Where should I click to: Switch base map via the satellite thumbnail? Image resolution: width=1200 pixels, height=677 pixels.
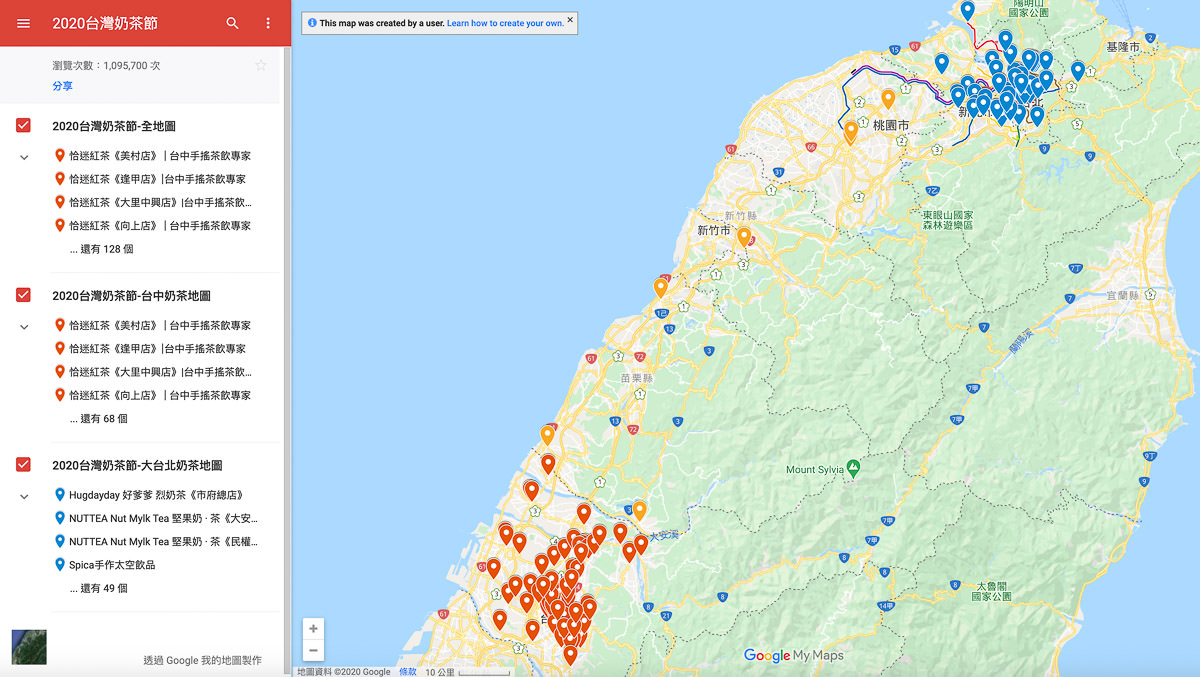coord(29,647)
